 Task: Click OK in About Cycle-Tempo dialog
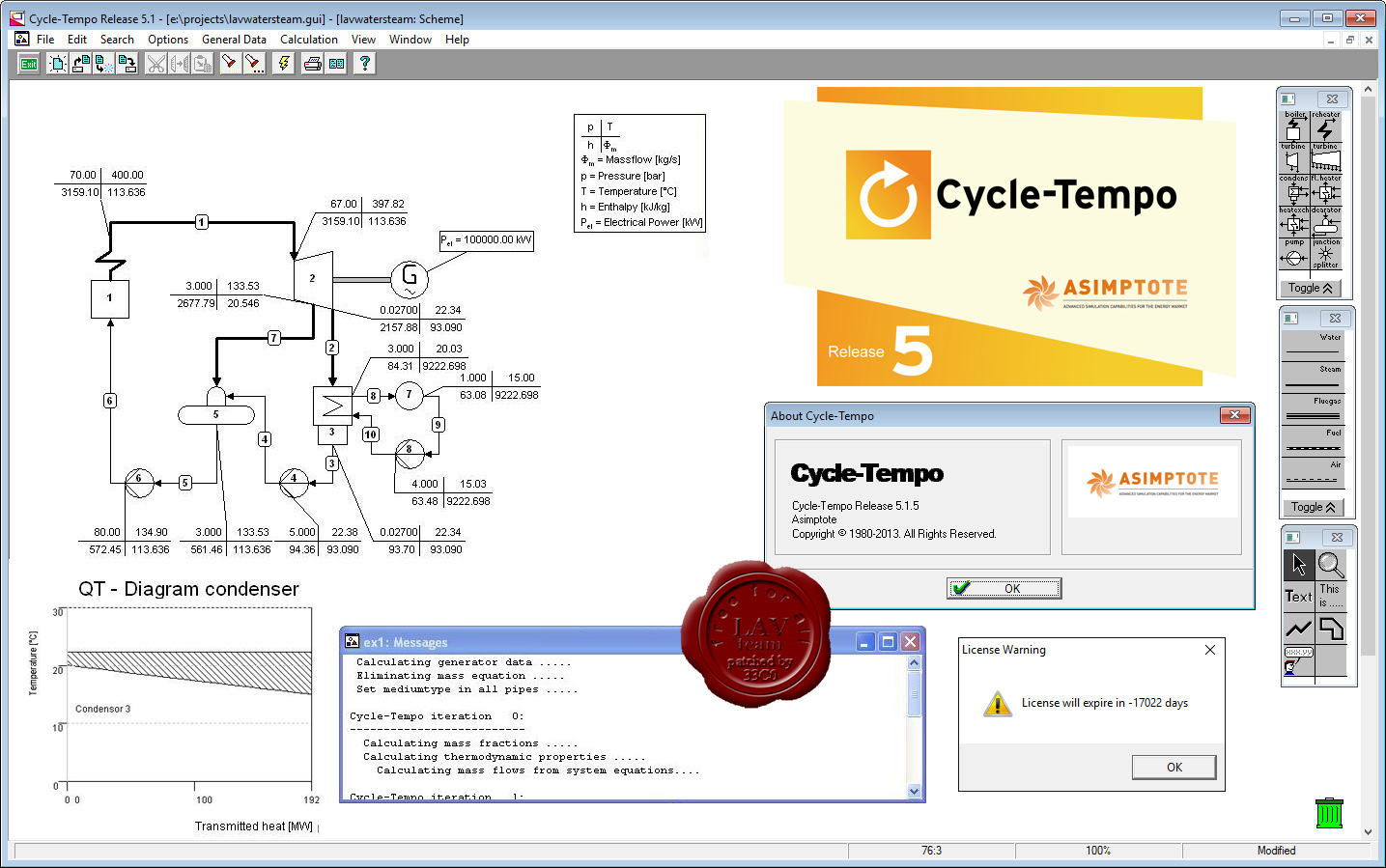(1004, 588)
